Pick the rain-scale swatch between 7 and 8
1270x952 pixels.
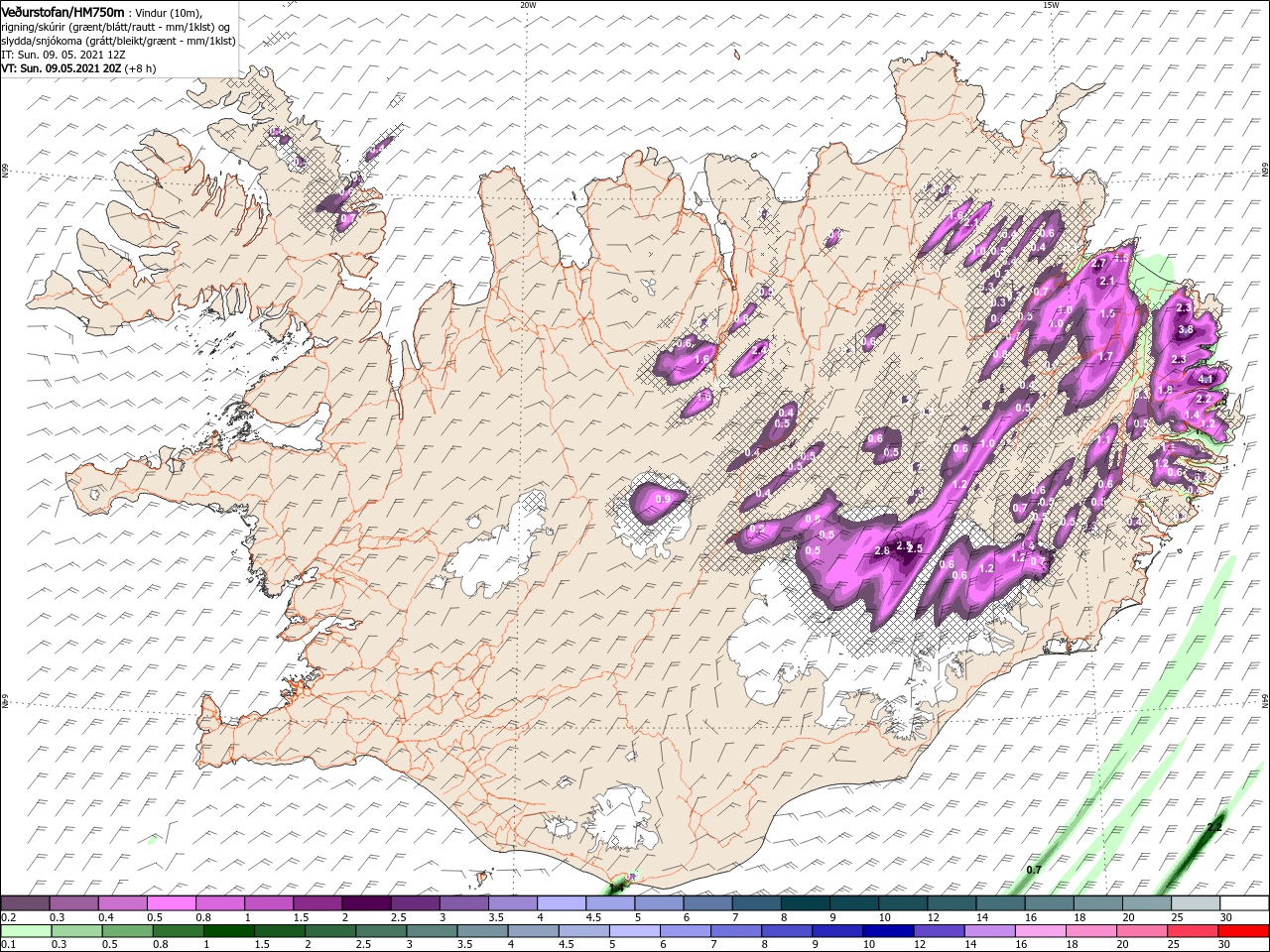coord(736,931)
